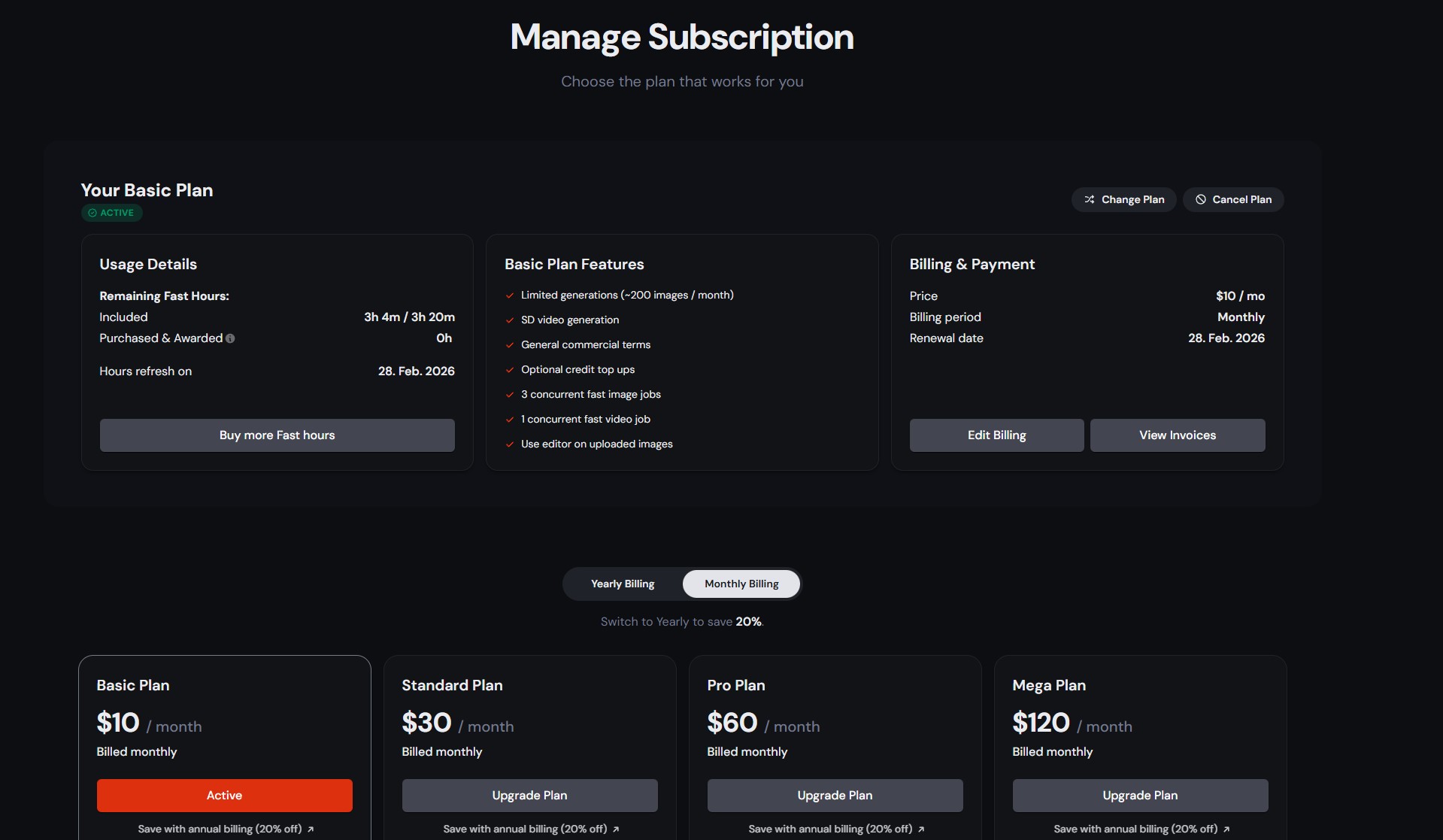The width and height of the screenshot is (1443, 840).
Task: Upgrade to the Pro Plan
Action: coord(835,796)
